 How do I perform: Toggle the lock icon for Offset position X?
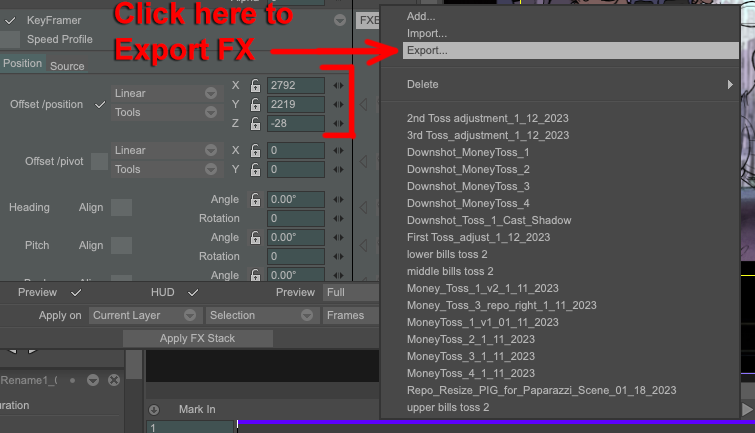coord(255,86)
